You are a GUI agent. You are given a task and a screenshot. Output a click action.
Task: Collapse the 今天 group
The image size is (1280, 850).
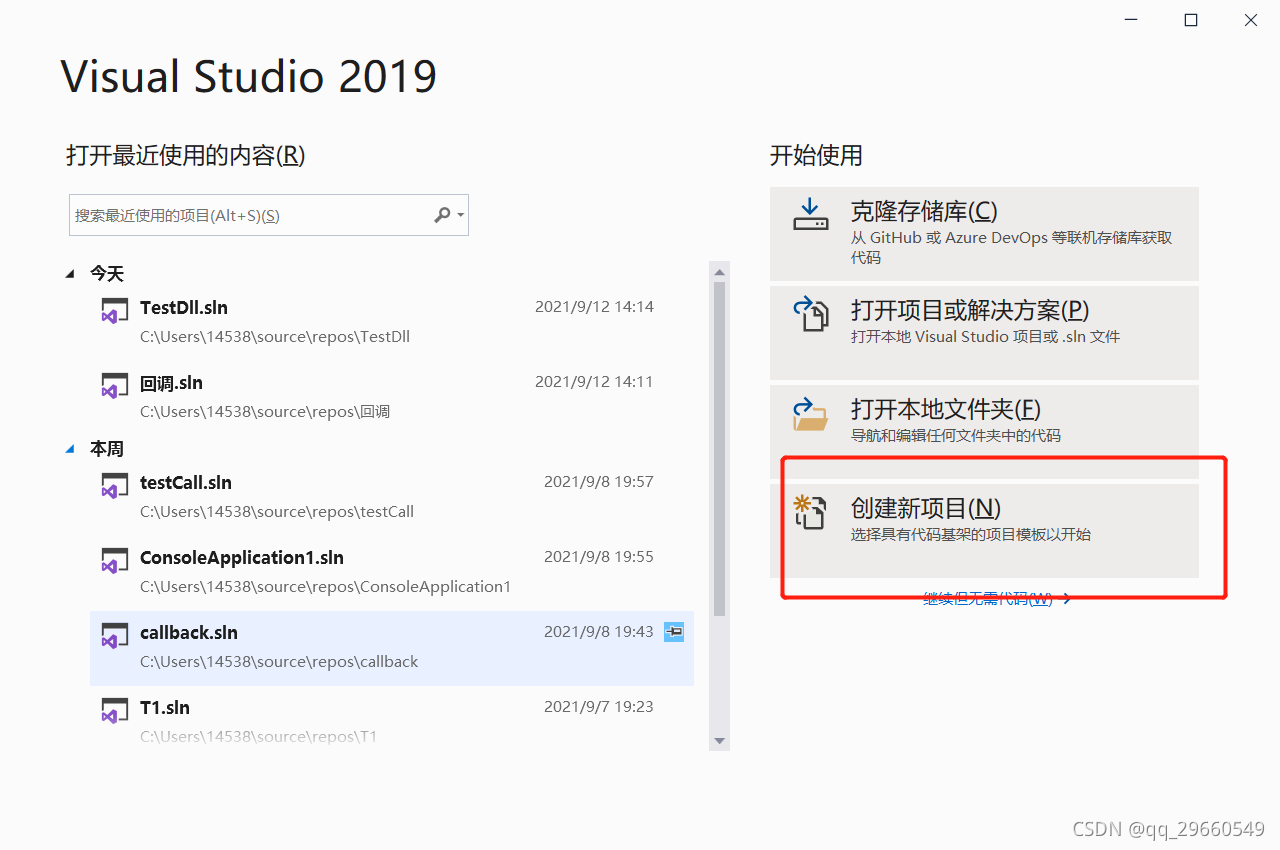[70, 273]
